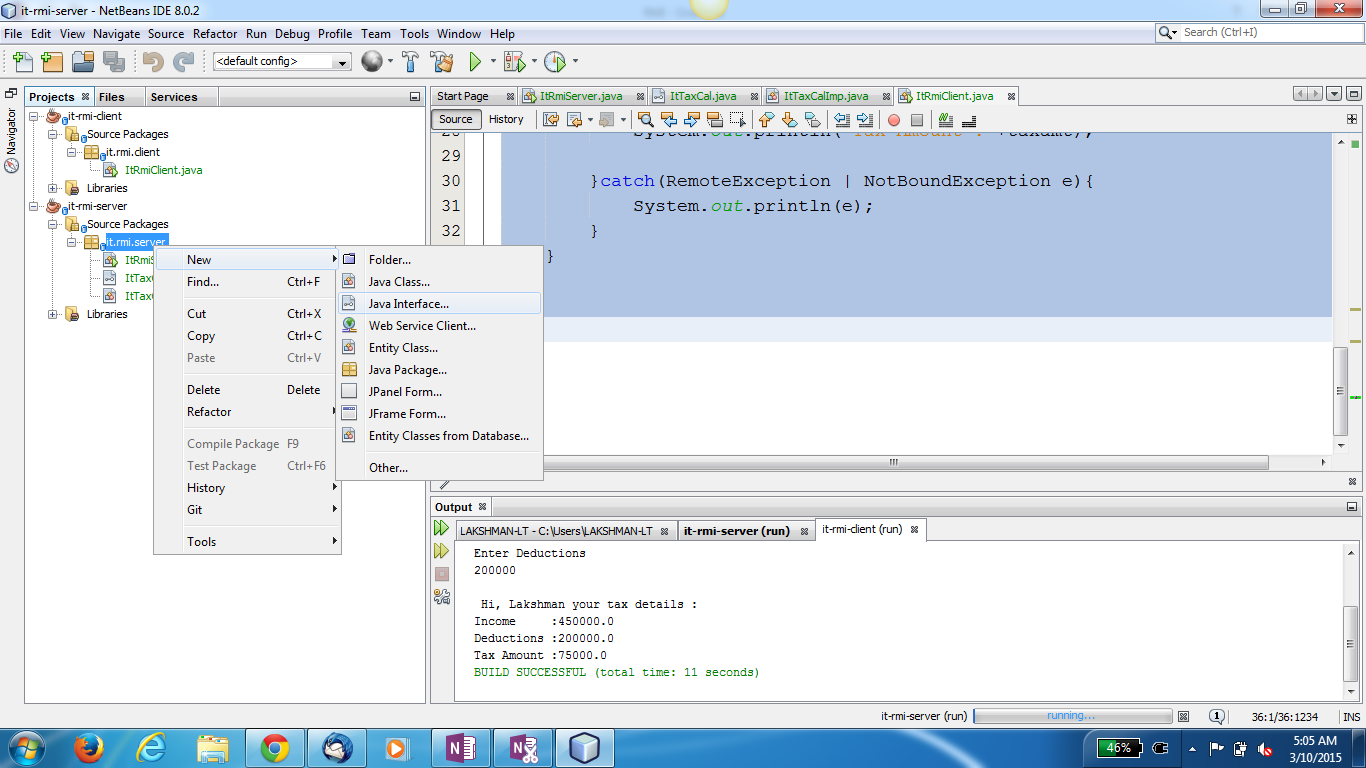
Task: Open Firefox from the Windows taskbar
Action: click(x=89, y=747)
